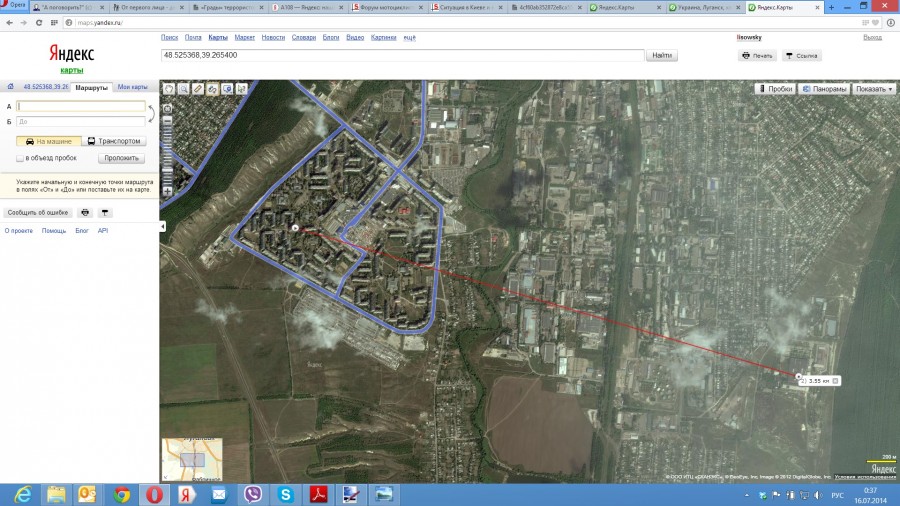Viewport: 900px width, 506px height.
Task: Activate the magnifier zoom tool
Action: [184, 89]
